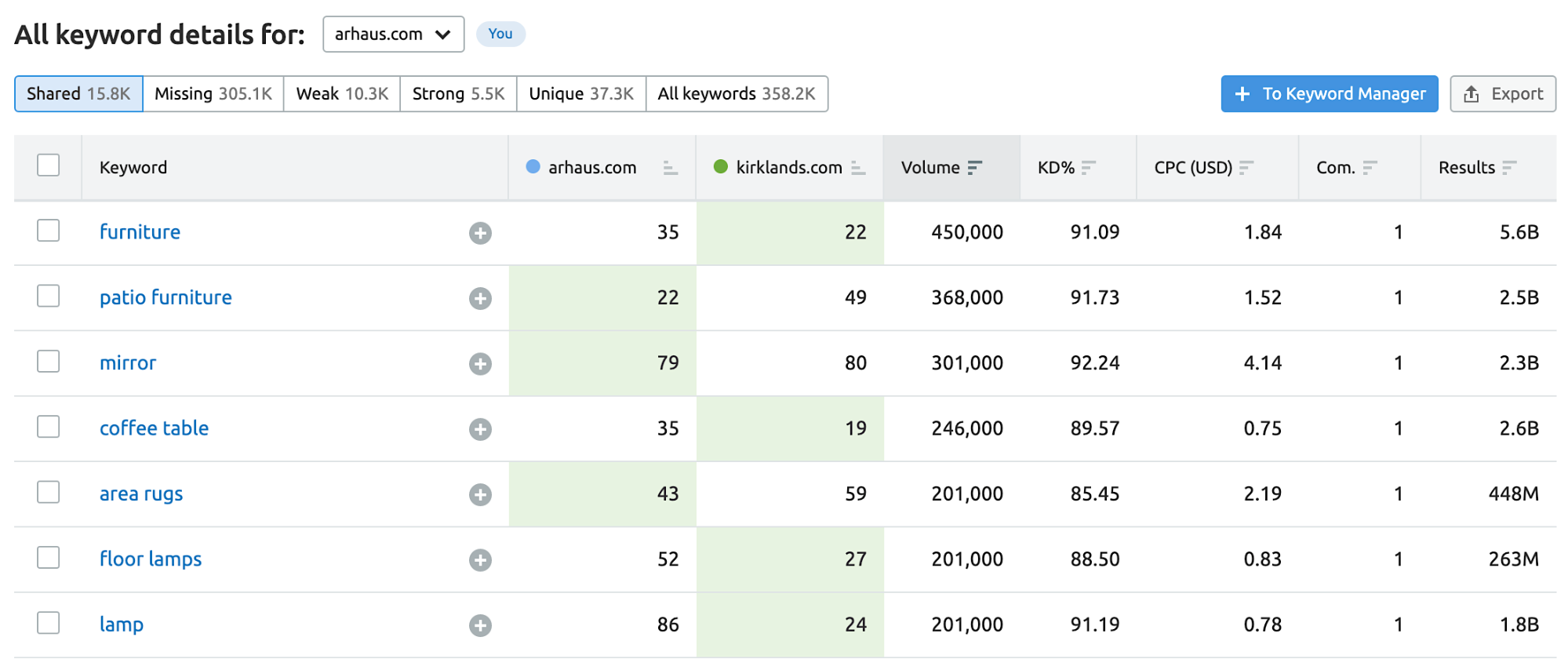Check the 'coffee table' row checkbox

tap(49, 427)
